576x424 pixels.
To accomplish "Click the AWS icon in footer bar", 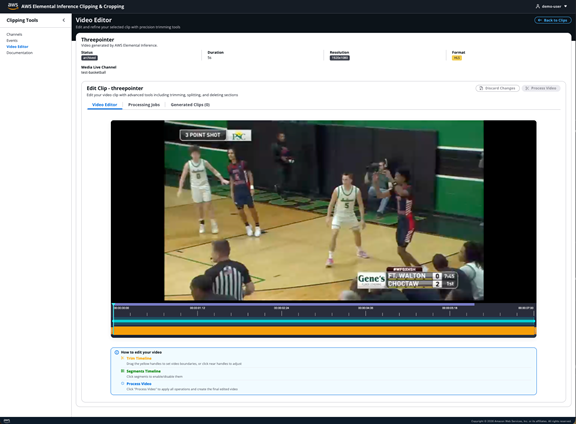I will coord(7,421).
